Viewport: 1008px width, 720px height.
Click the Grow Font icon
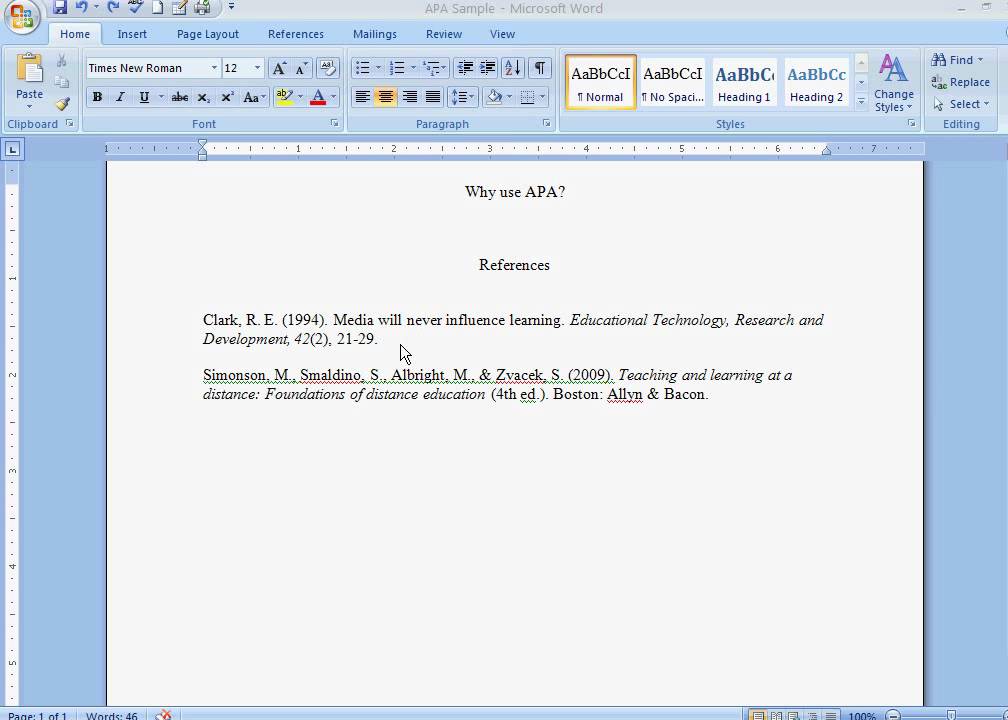(x=280, y=68)
